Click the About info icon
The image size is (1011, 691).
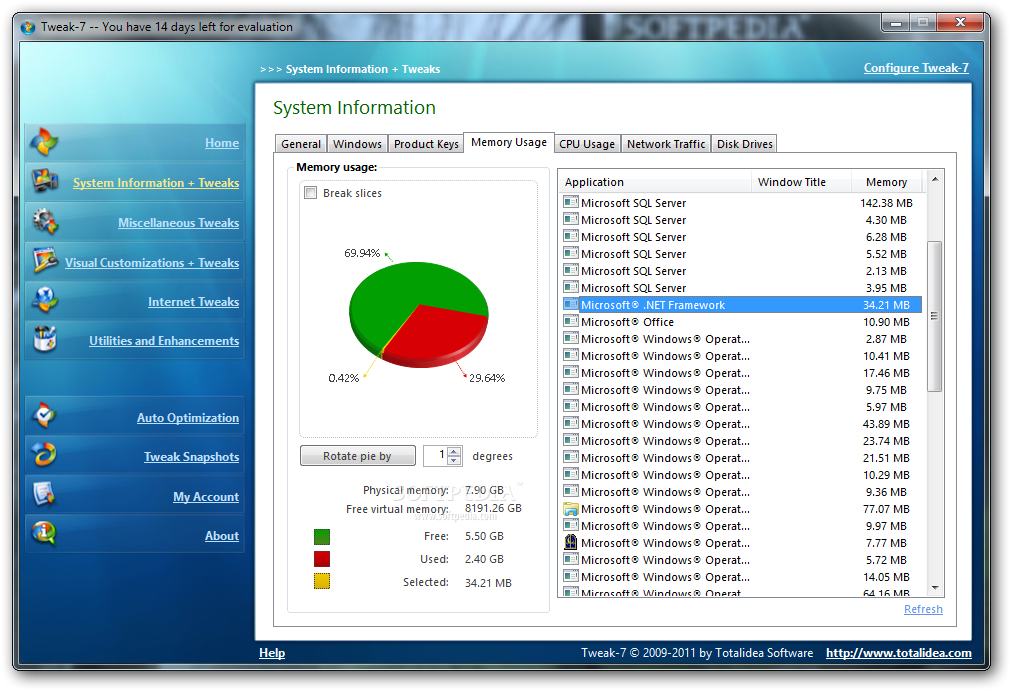point(44,533)
